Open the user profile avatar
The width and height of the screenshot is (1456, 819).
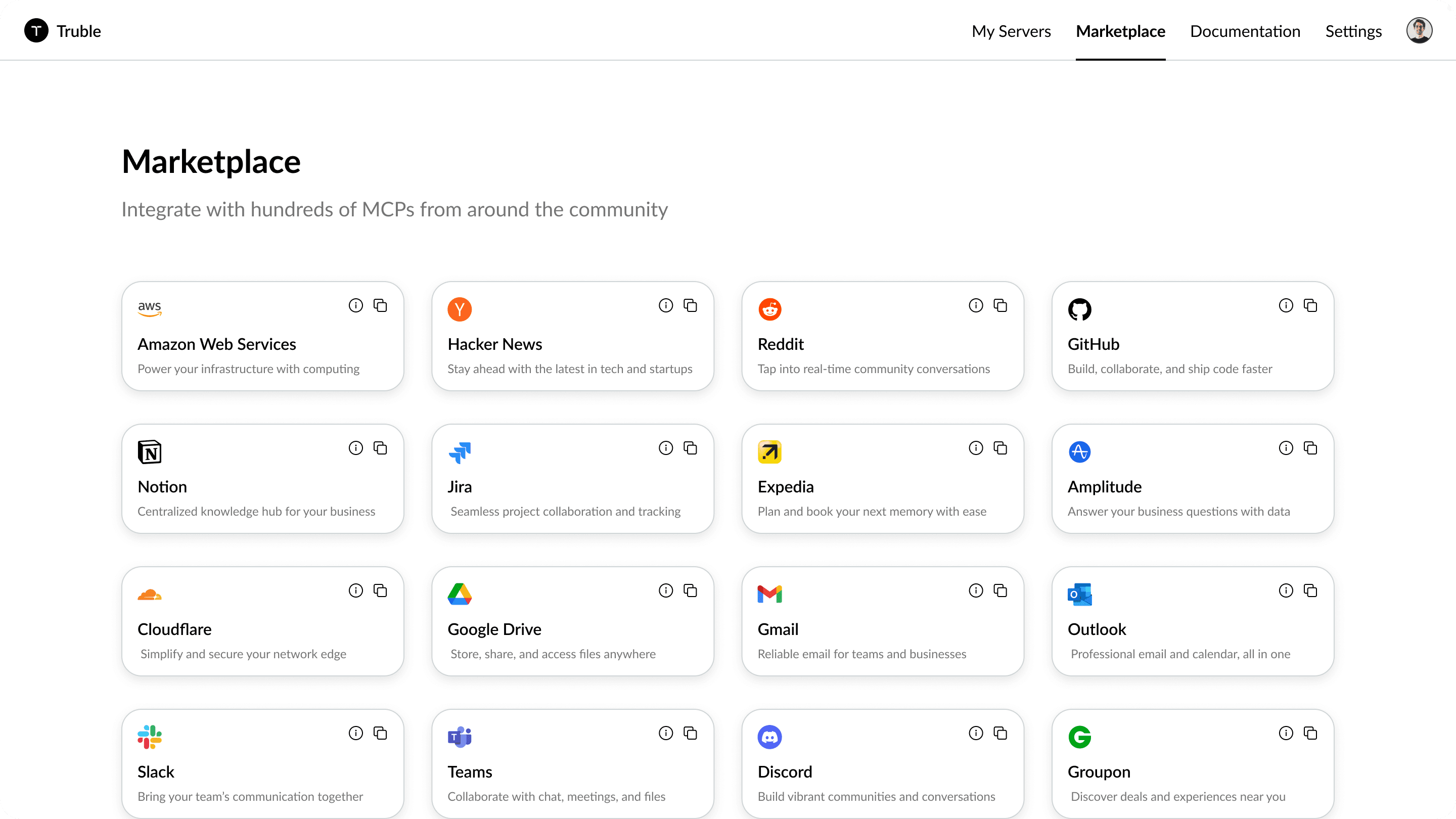tap(1419, 30)
